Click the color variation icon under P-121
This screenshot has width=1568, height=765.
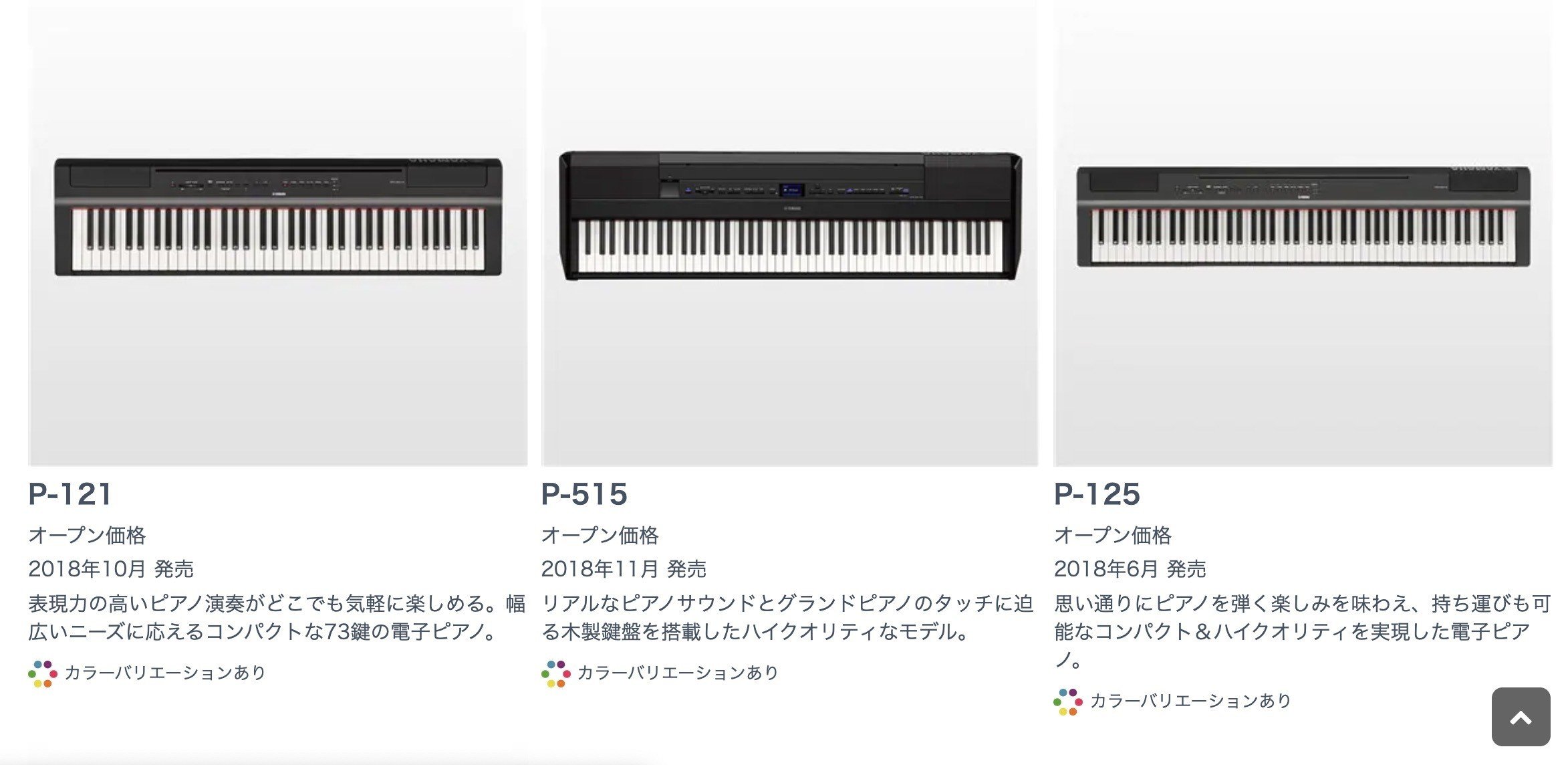[43, 673]
